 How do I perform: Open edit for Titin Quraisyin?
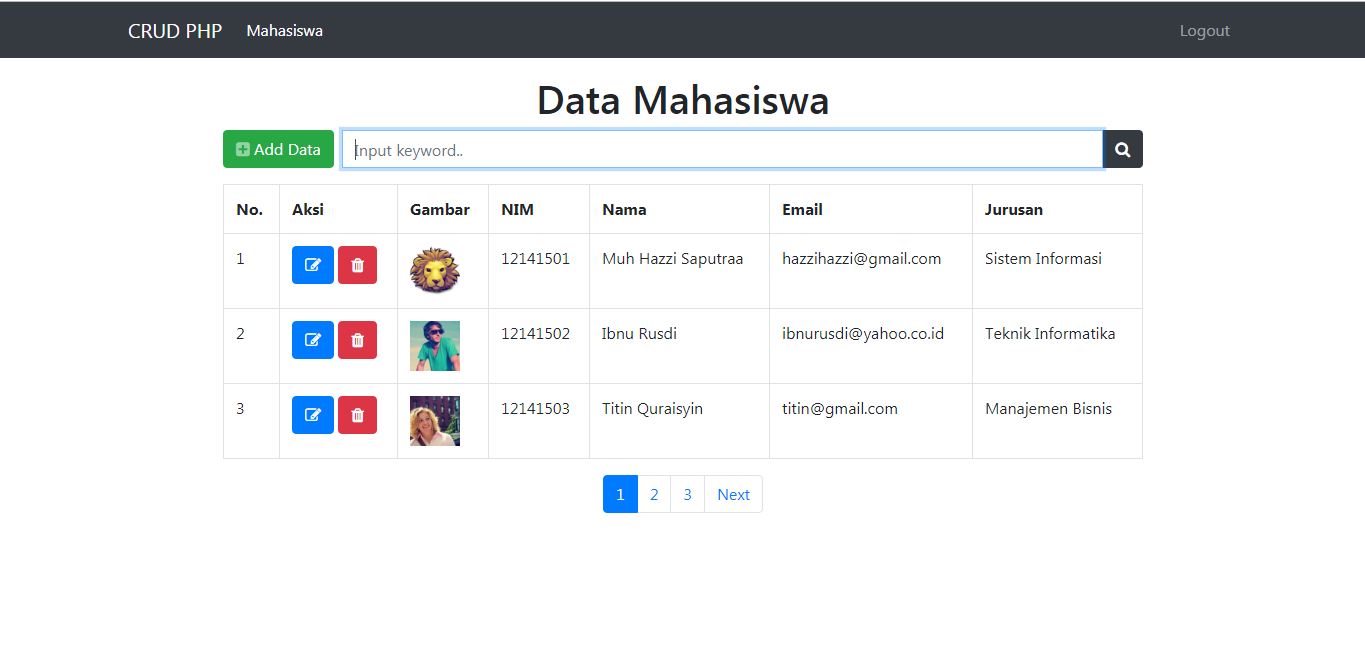tap(312, 415)
